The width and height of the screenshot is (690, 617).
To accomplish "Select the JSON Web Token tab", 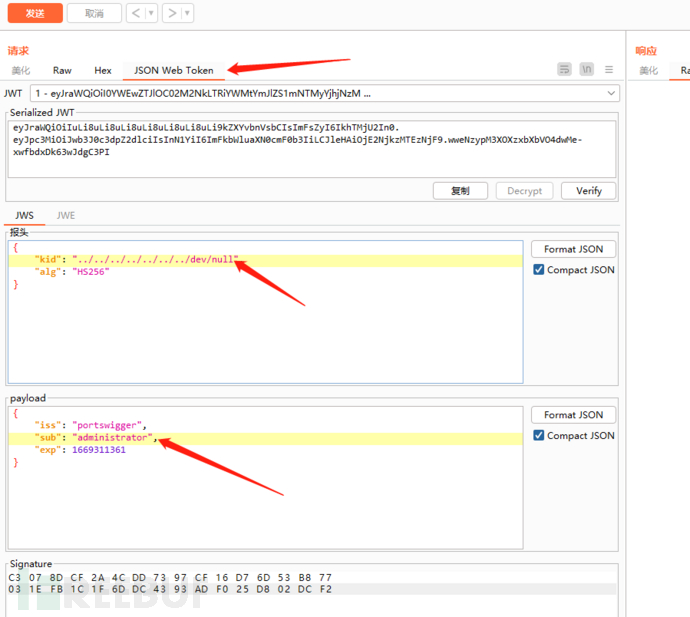I will 174,71.
